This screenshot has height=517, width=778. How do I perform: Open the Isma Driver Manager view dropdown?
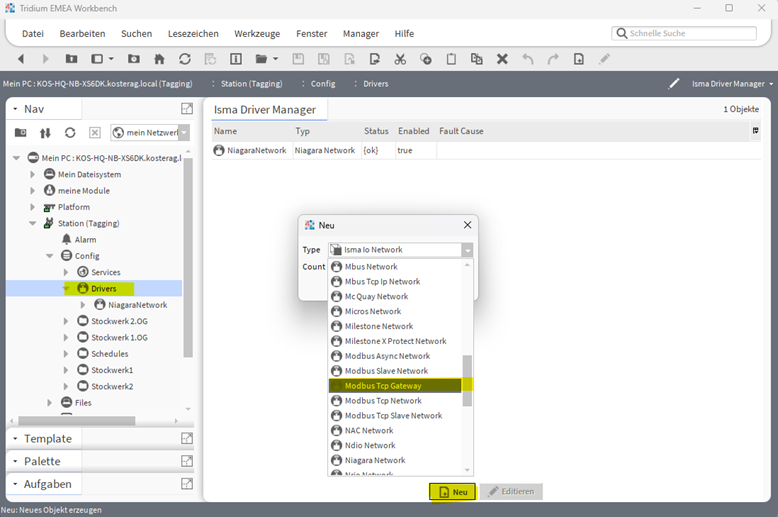point(771,84)
